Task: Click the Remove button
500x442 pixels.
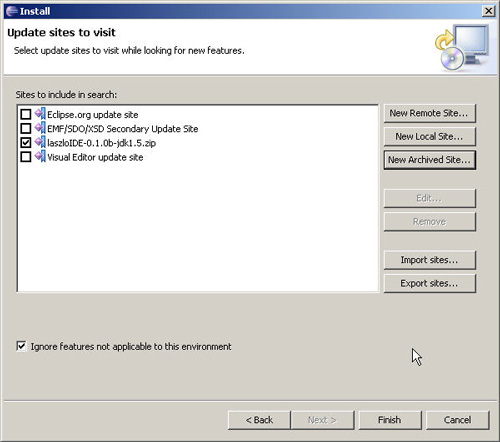Action: tap(429, 222)
